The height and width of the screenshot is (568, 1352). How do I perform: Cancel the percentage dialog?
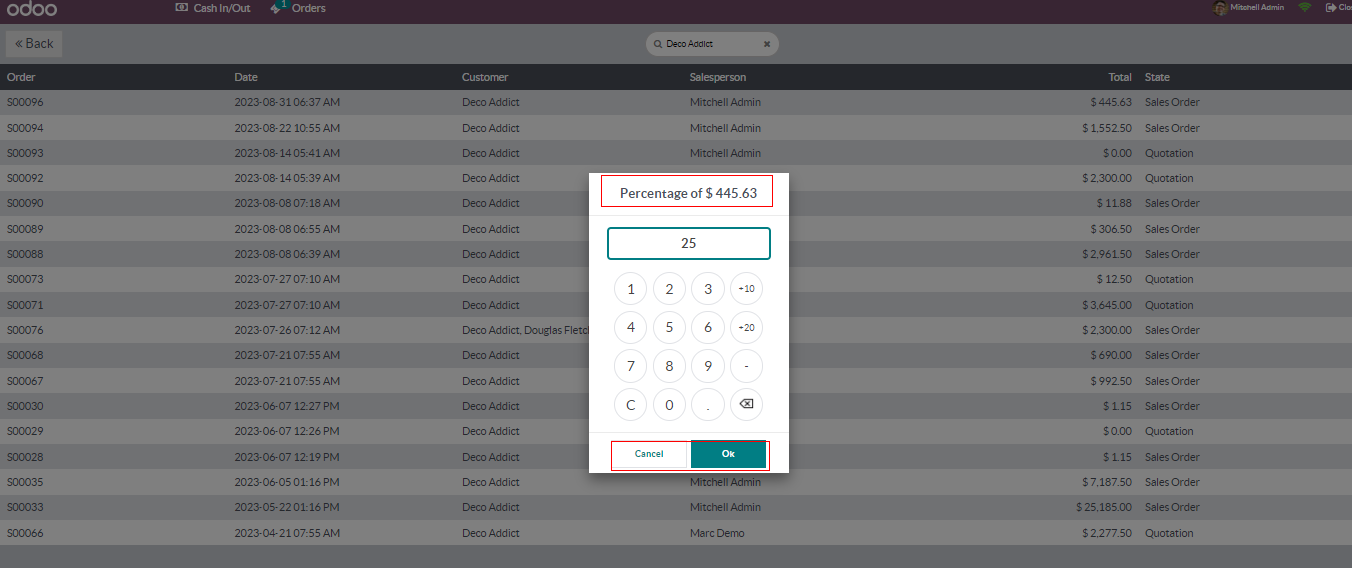649,454
